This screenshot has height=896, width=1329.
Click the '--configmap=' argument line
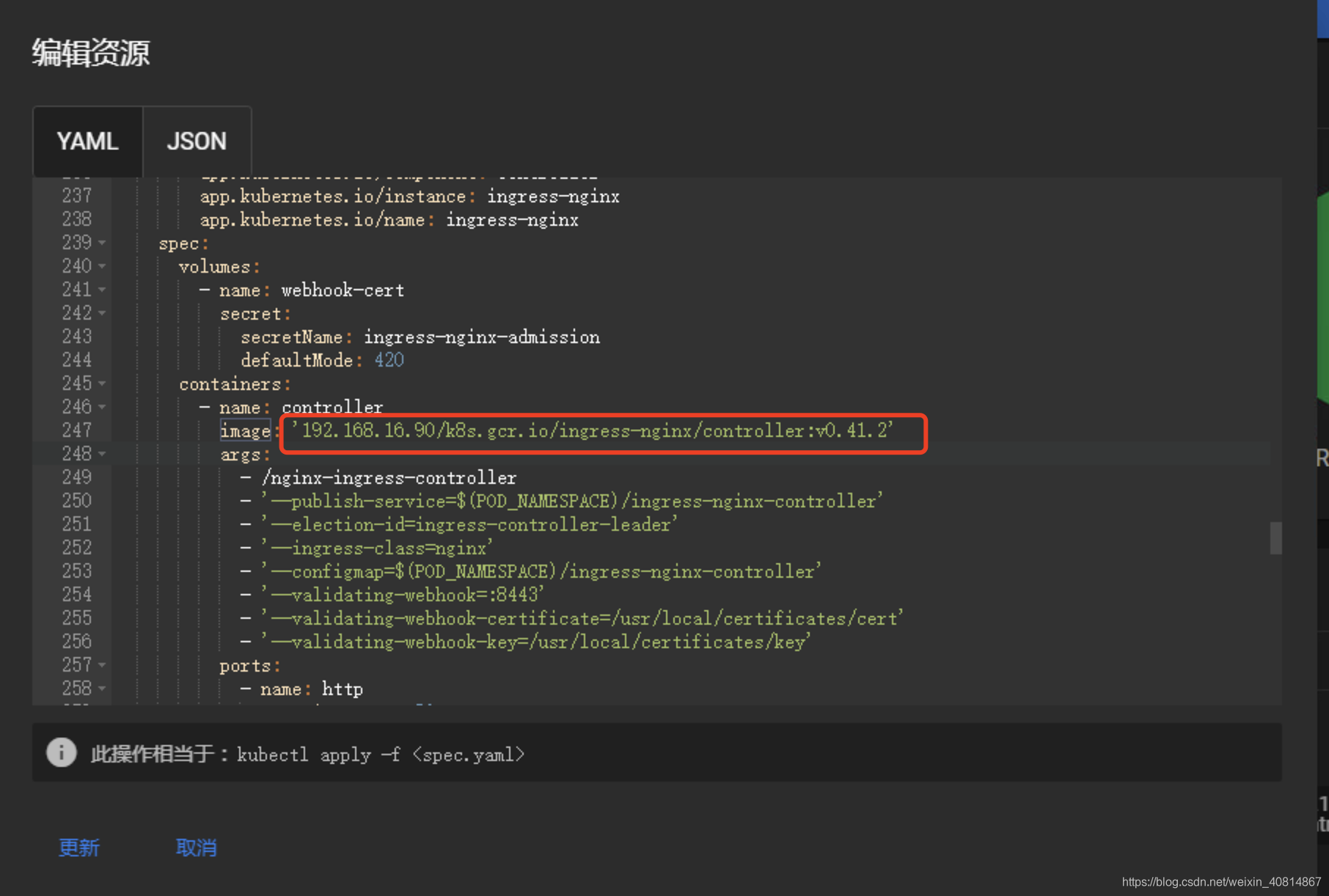pos(541,571)
